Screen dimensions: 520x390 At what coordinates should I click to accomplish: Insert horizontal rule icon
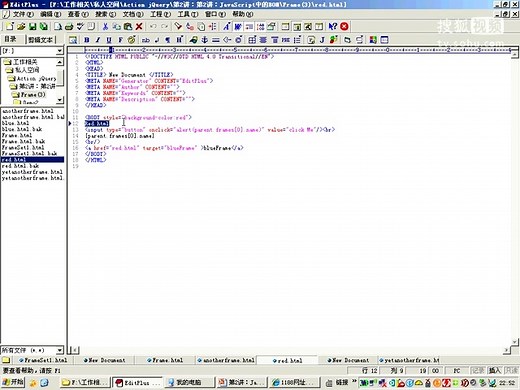216,40
